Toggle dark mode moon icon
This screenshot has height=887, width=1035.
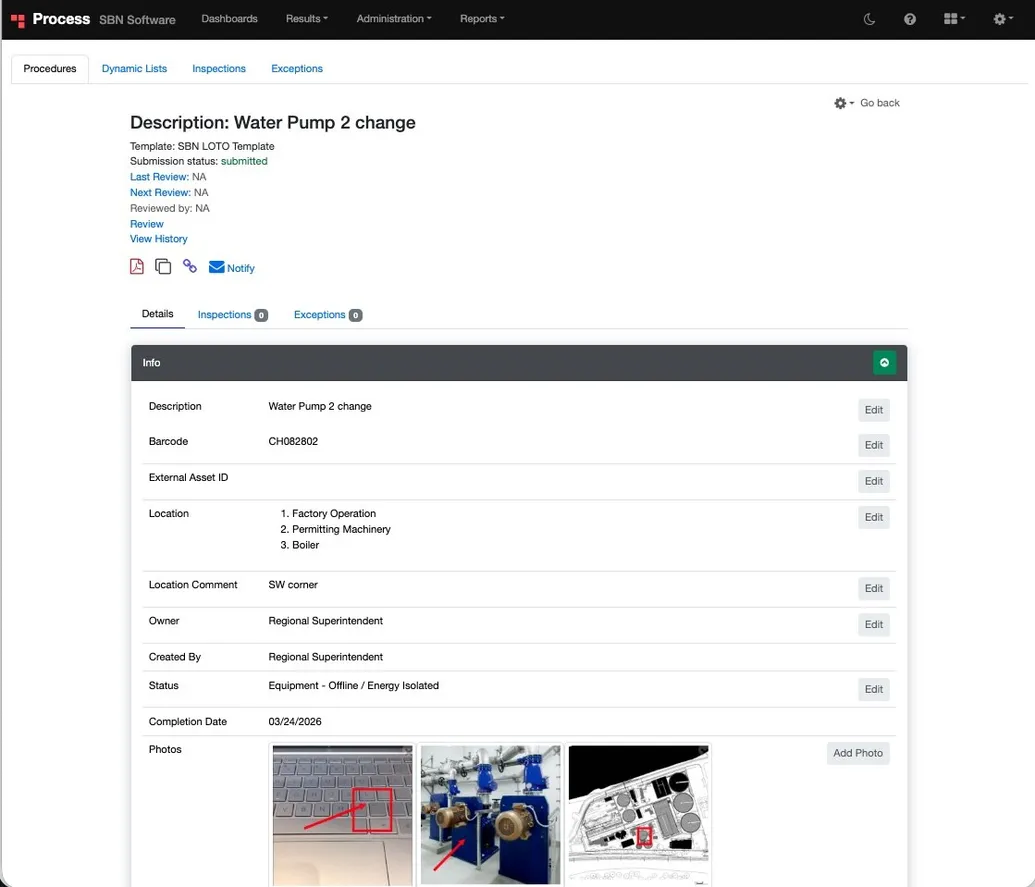869,19
